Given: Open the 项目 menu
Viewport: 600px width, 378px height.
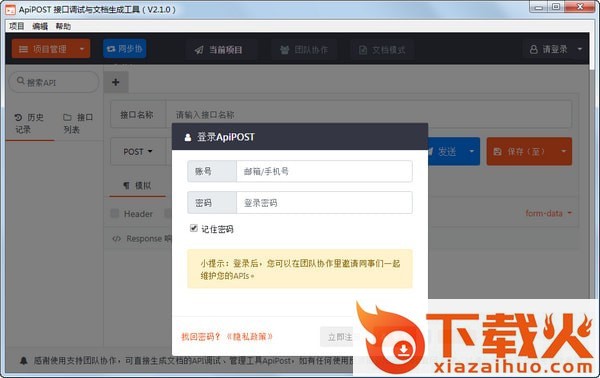Looking at the screenshot, I should [16, 26].
